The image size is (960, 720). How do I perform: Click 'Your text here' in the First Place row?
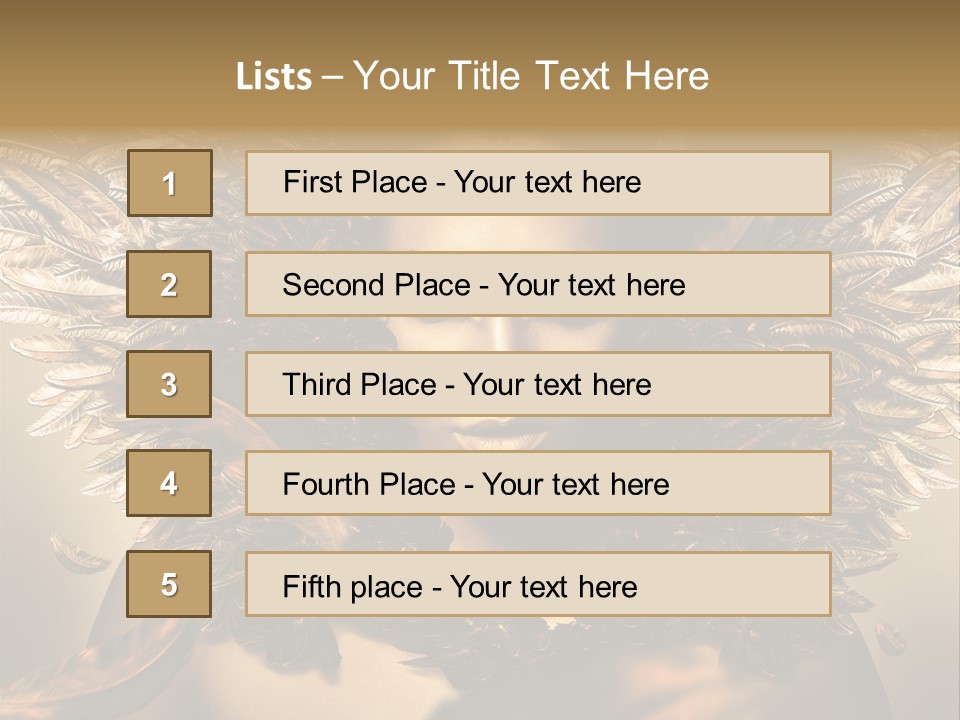tap(547, 182)
